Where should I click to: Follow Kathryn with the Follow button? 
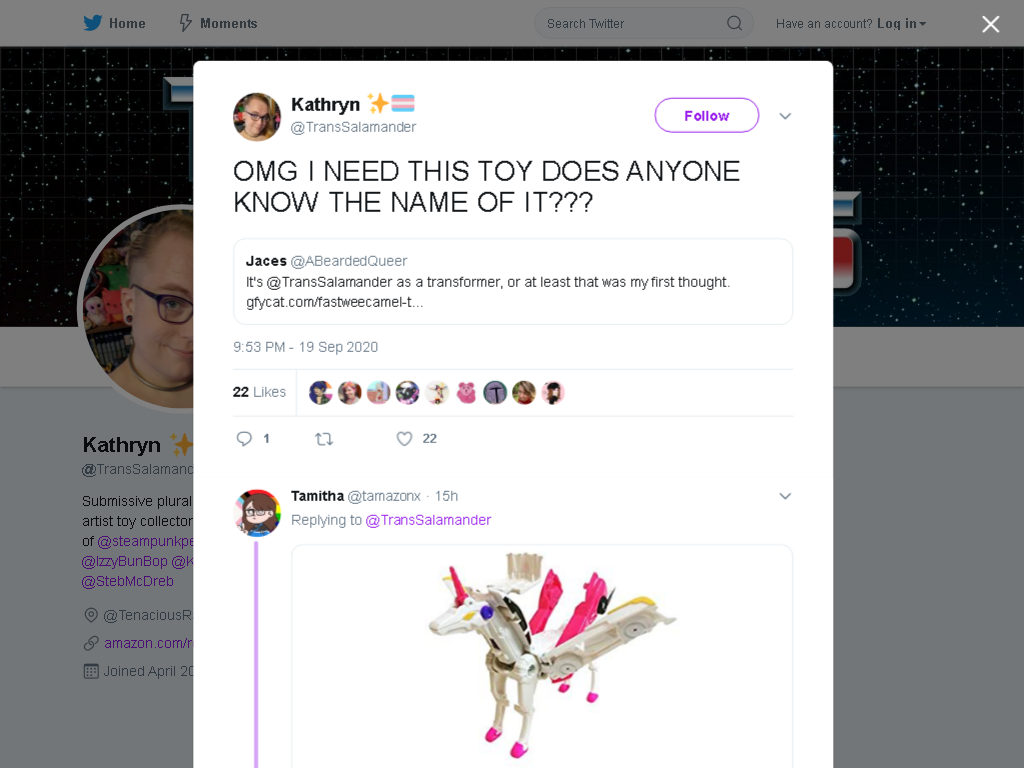[707, 116]
